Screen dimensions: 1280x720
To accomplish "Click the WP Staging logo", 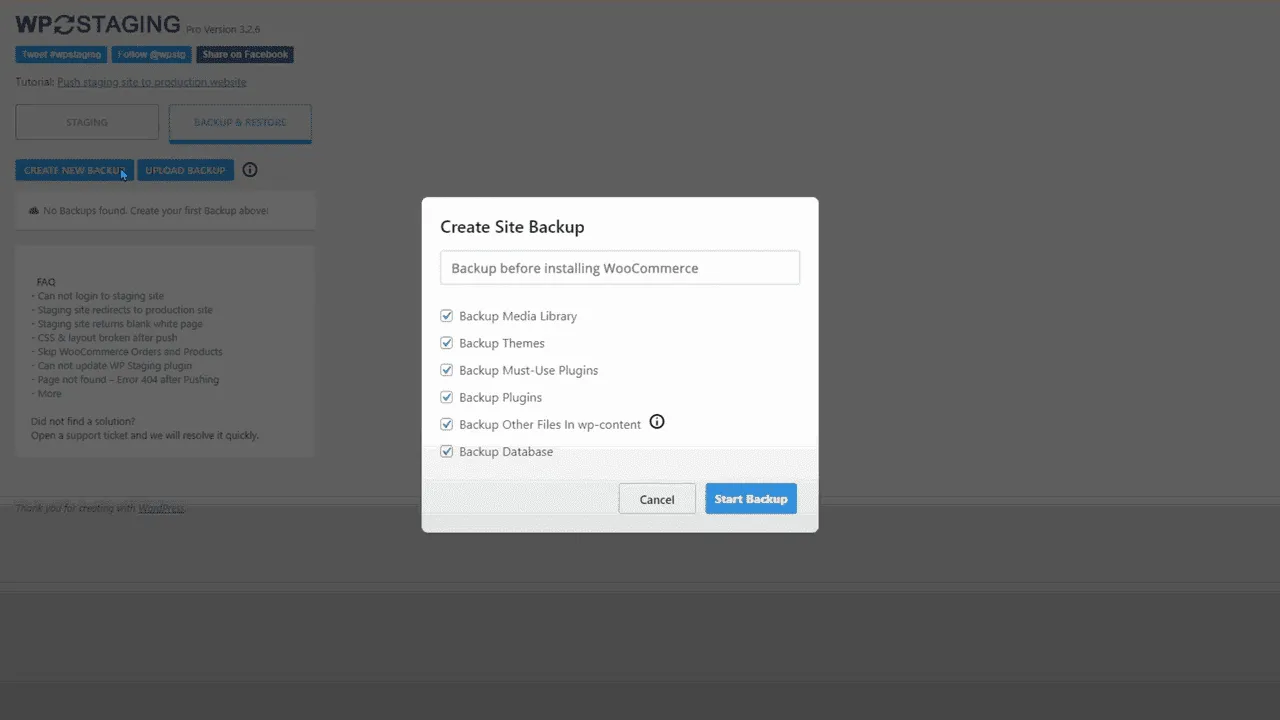I will tap(98, 25).
